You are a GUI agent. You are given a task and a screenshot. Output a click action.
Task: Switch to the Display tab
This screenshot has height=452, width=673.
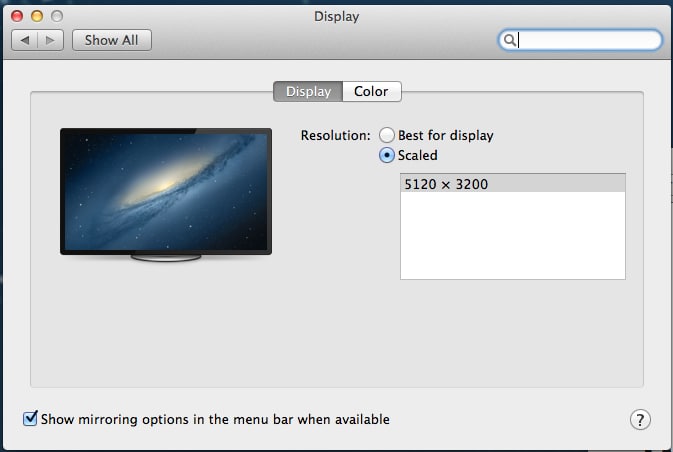(308, 91)
